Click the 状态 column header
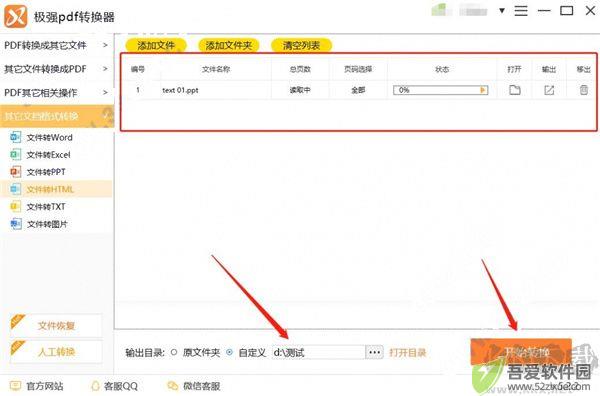The image size is (600, 396). (x=442, y=69)
